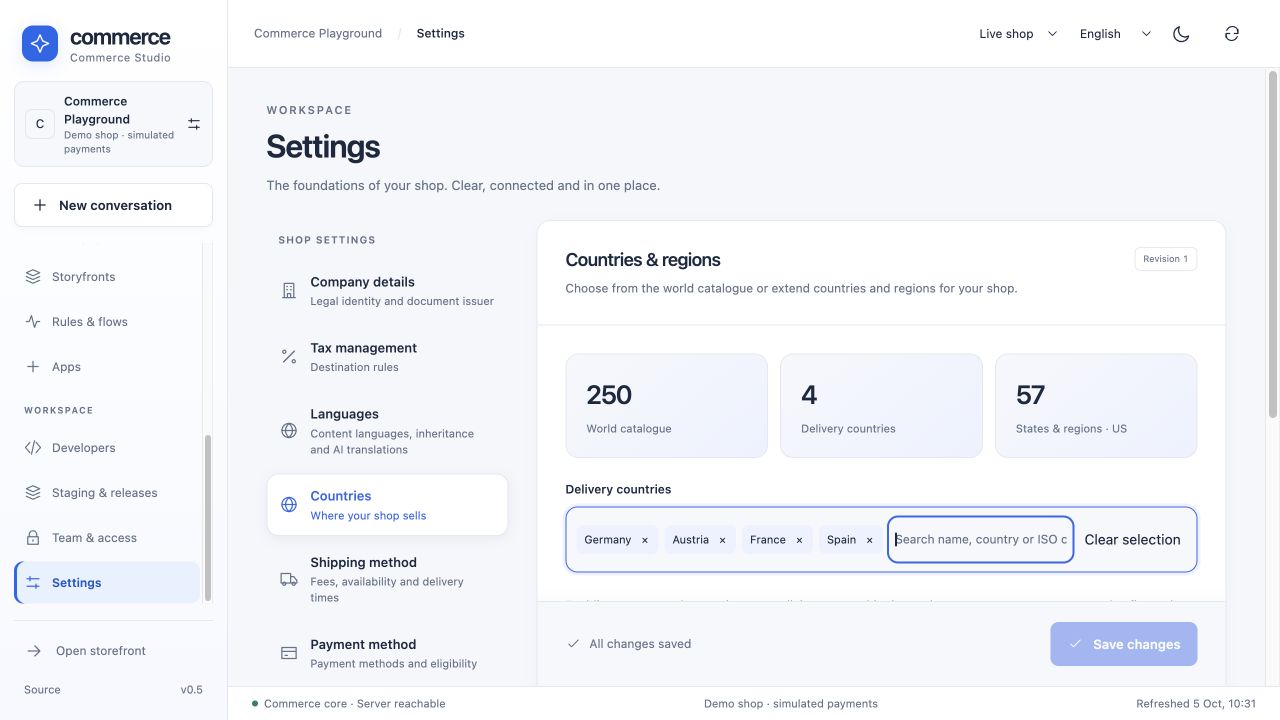The width and height of the screenshot is (1280, 720).
Task: Click the Save changes button
Action: point(1123,644)
